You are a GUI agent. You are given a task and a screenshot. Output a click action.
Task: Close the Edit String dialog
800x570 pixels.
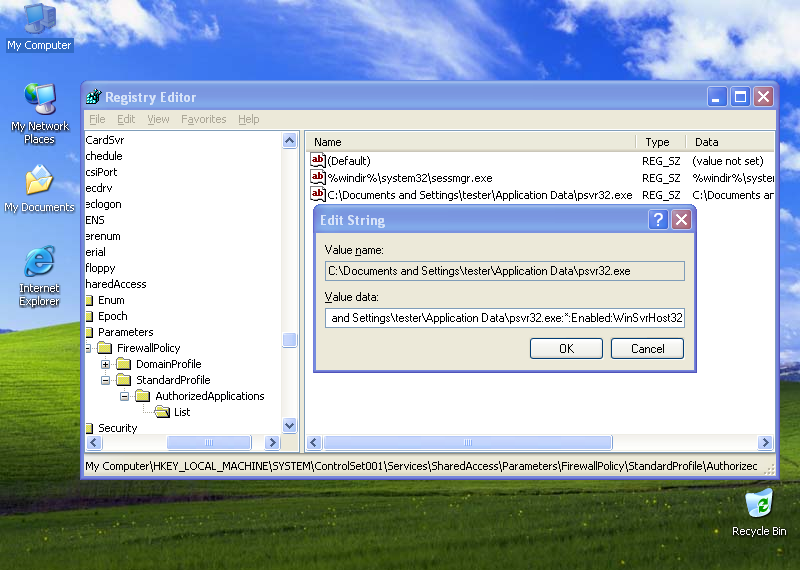point(681,220)
